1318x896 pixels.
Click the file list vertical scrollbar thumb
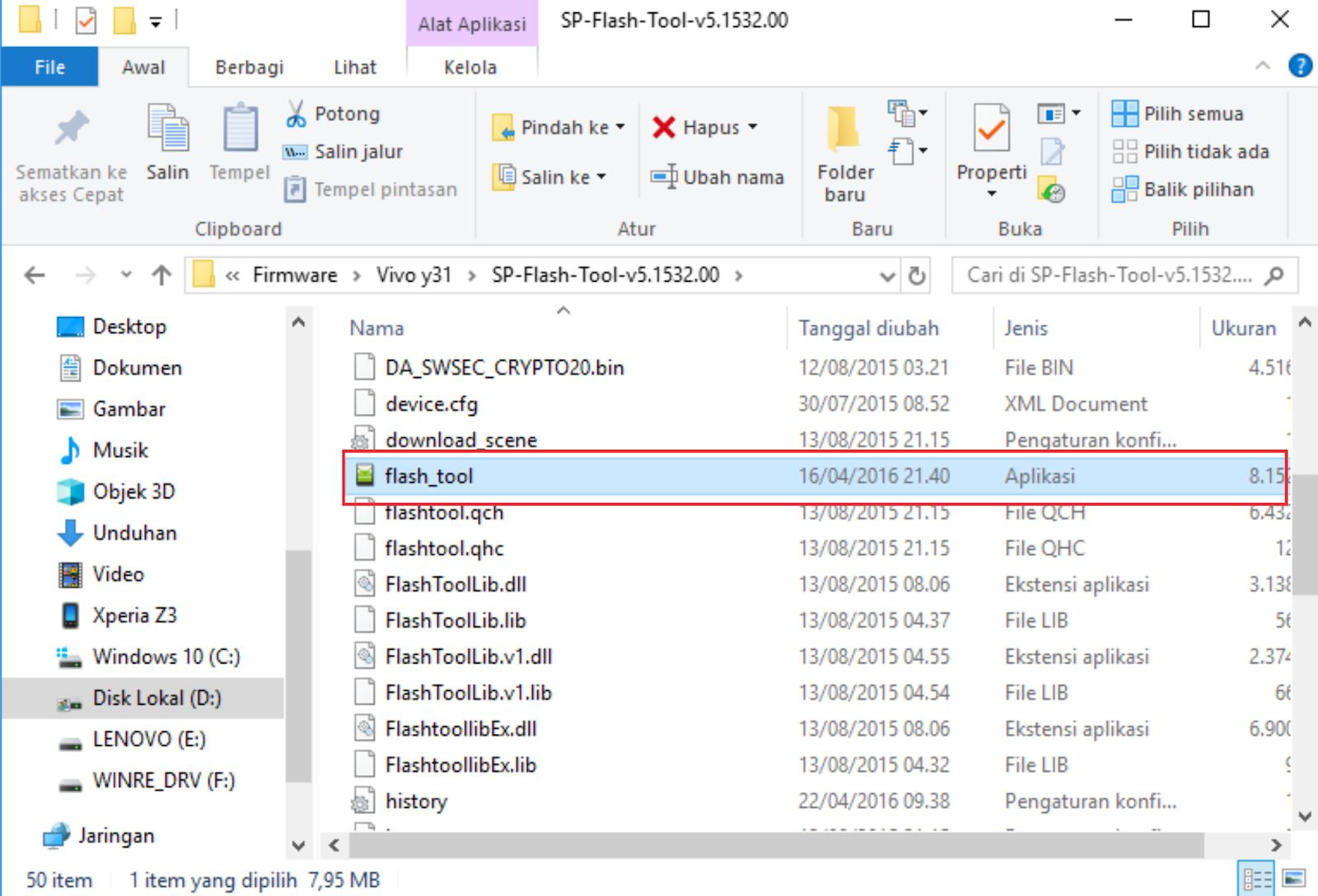tap(1304, 534)
